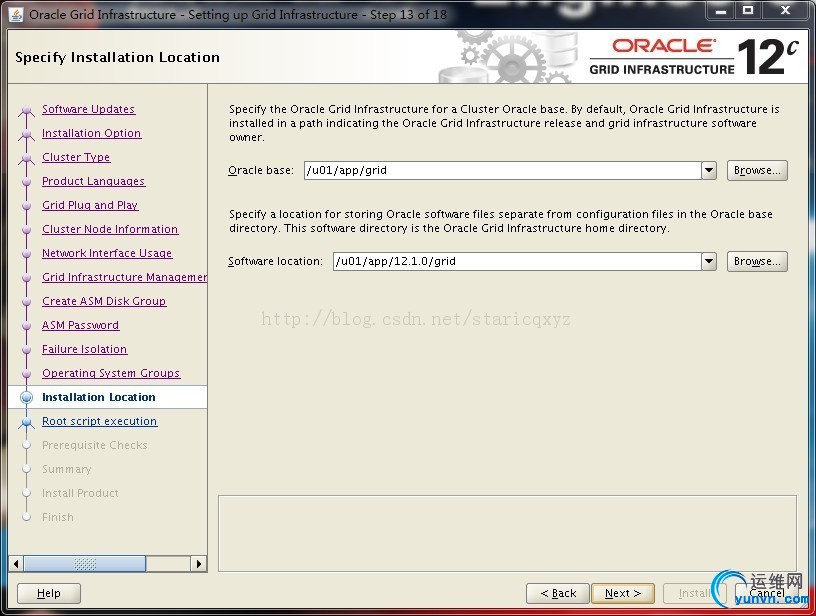
Task: Open the Network Interface Usage step
Action: coord(107,253)
